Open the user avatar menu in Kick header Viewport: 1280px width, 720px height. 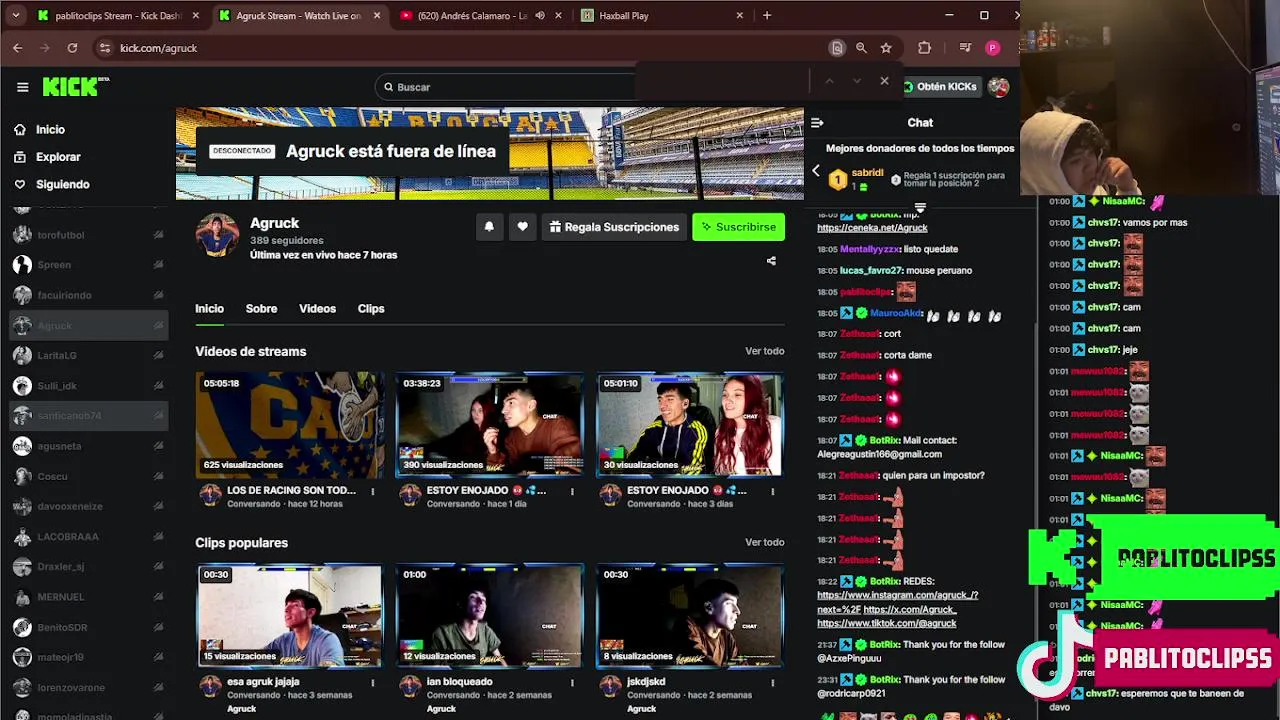(x=998, y=87)
